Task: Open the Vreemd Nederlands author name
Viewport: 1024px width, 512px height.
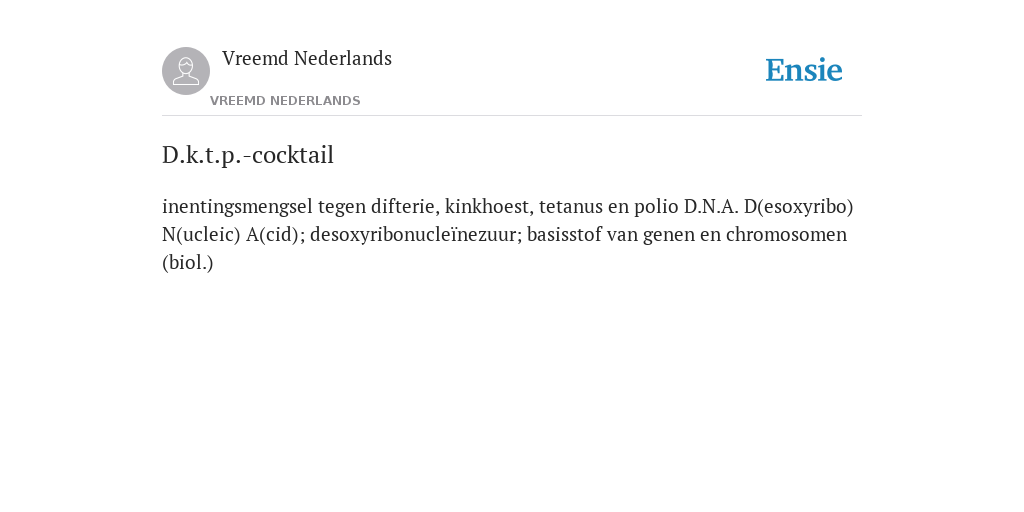Action: pyautogui.click(x=307, y=58)
